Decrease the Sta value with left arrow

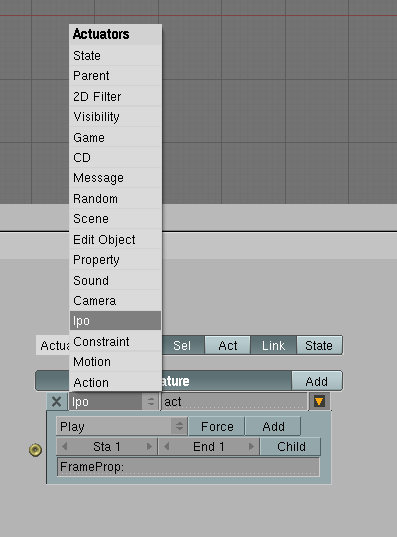coord(64,446)
